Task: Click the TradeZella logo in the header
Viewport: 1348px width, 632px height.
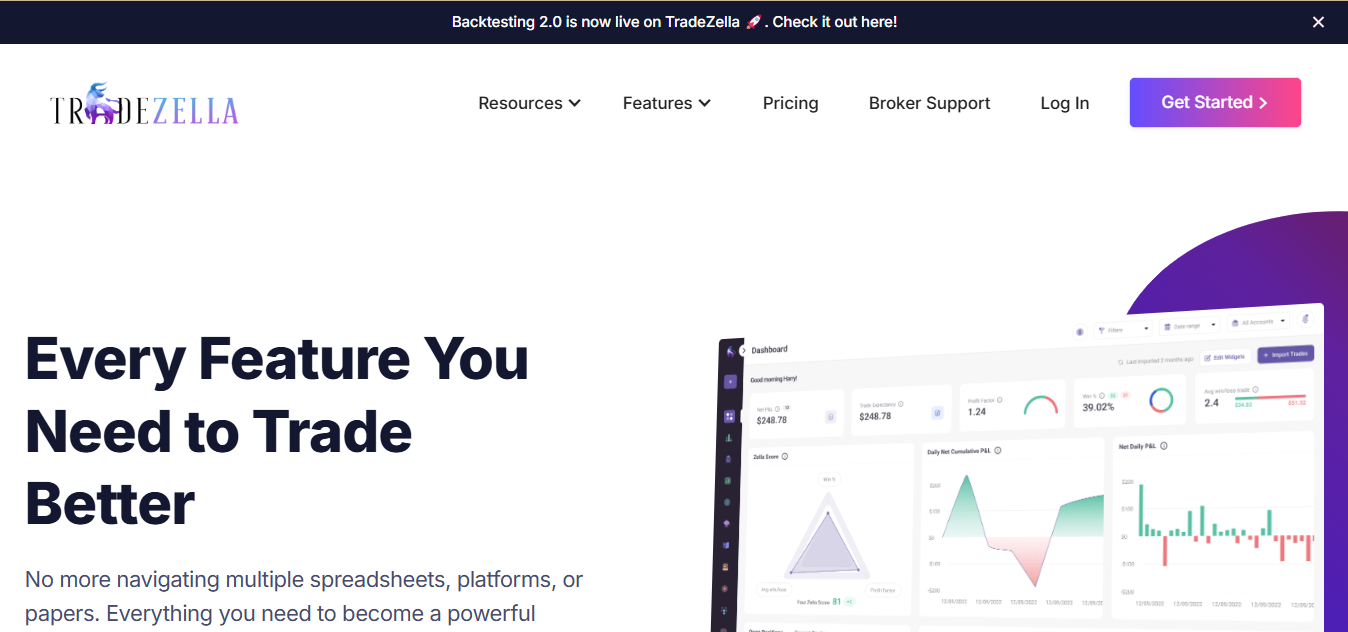Action: pyautogui.click(x=144, y=104)
